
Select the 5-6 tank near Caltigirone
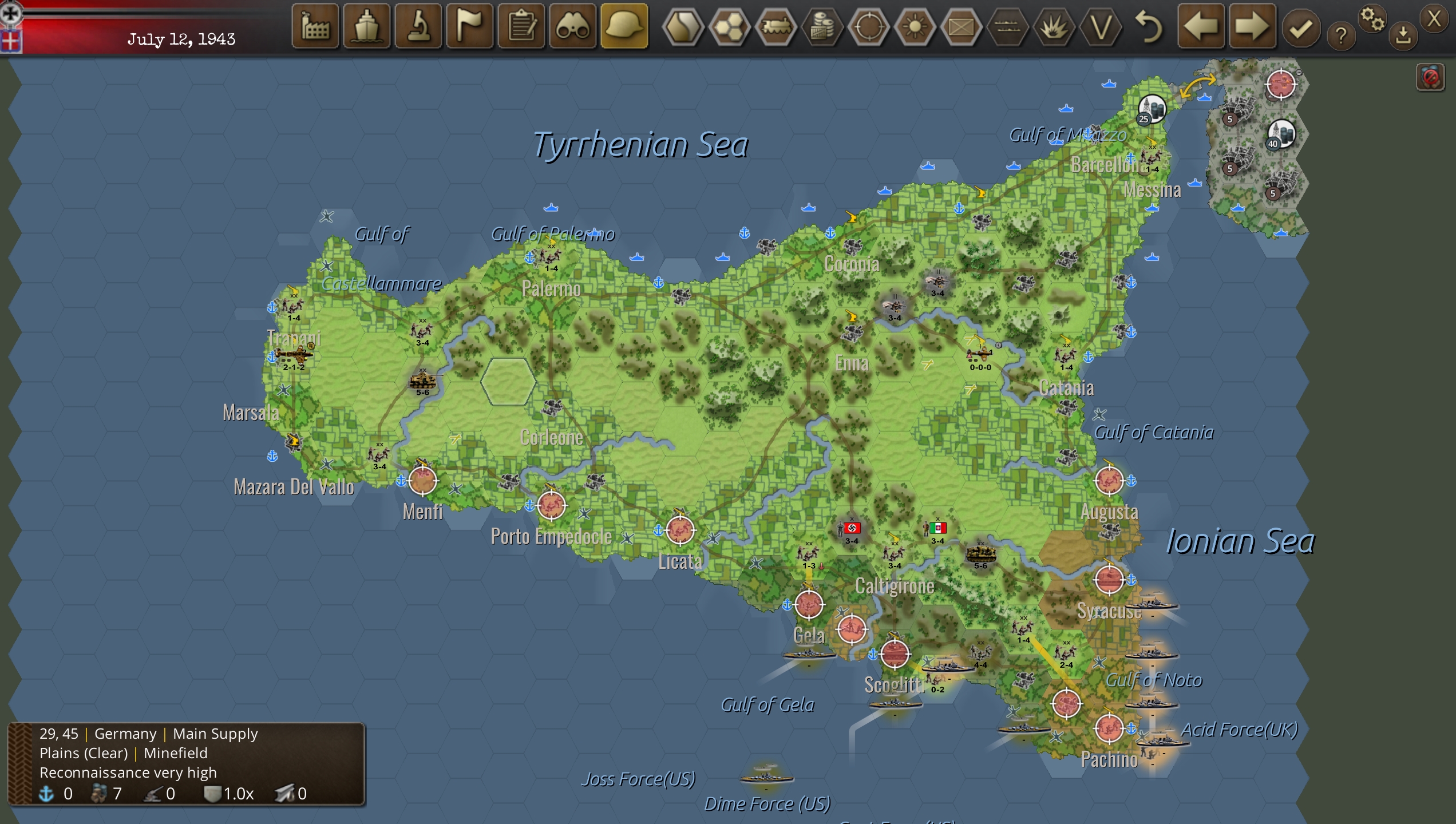pyautogui.click(x=980, y=556)
